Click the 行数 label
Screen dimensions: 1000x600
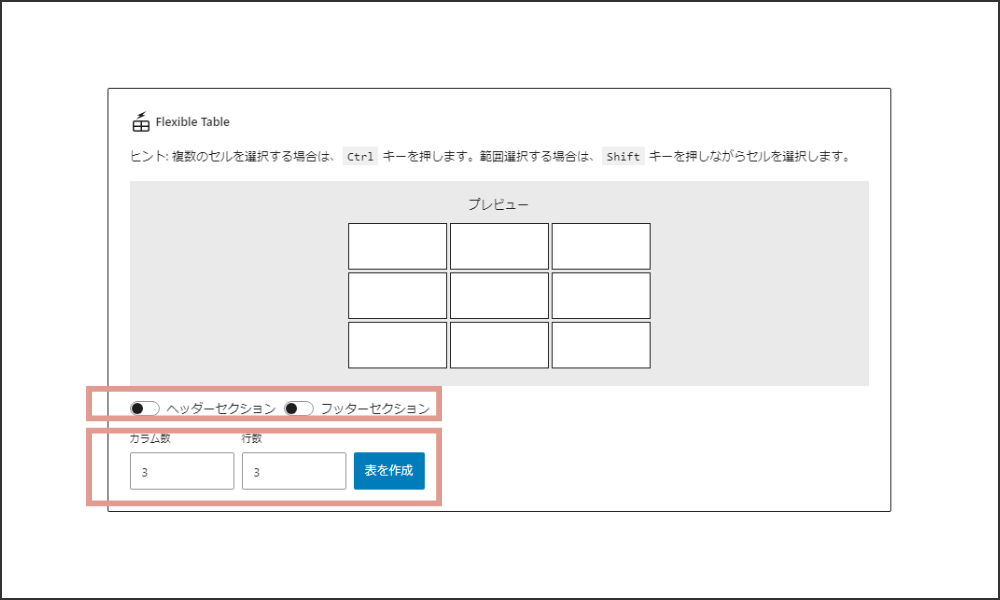[252, 438]
